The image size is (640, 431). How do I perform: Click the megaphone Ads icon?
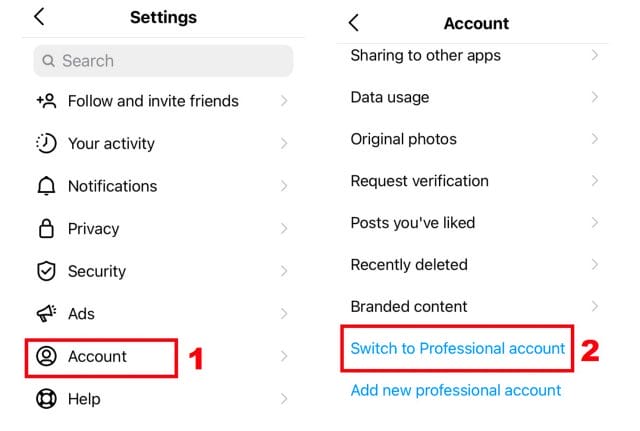coord(46,313)
